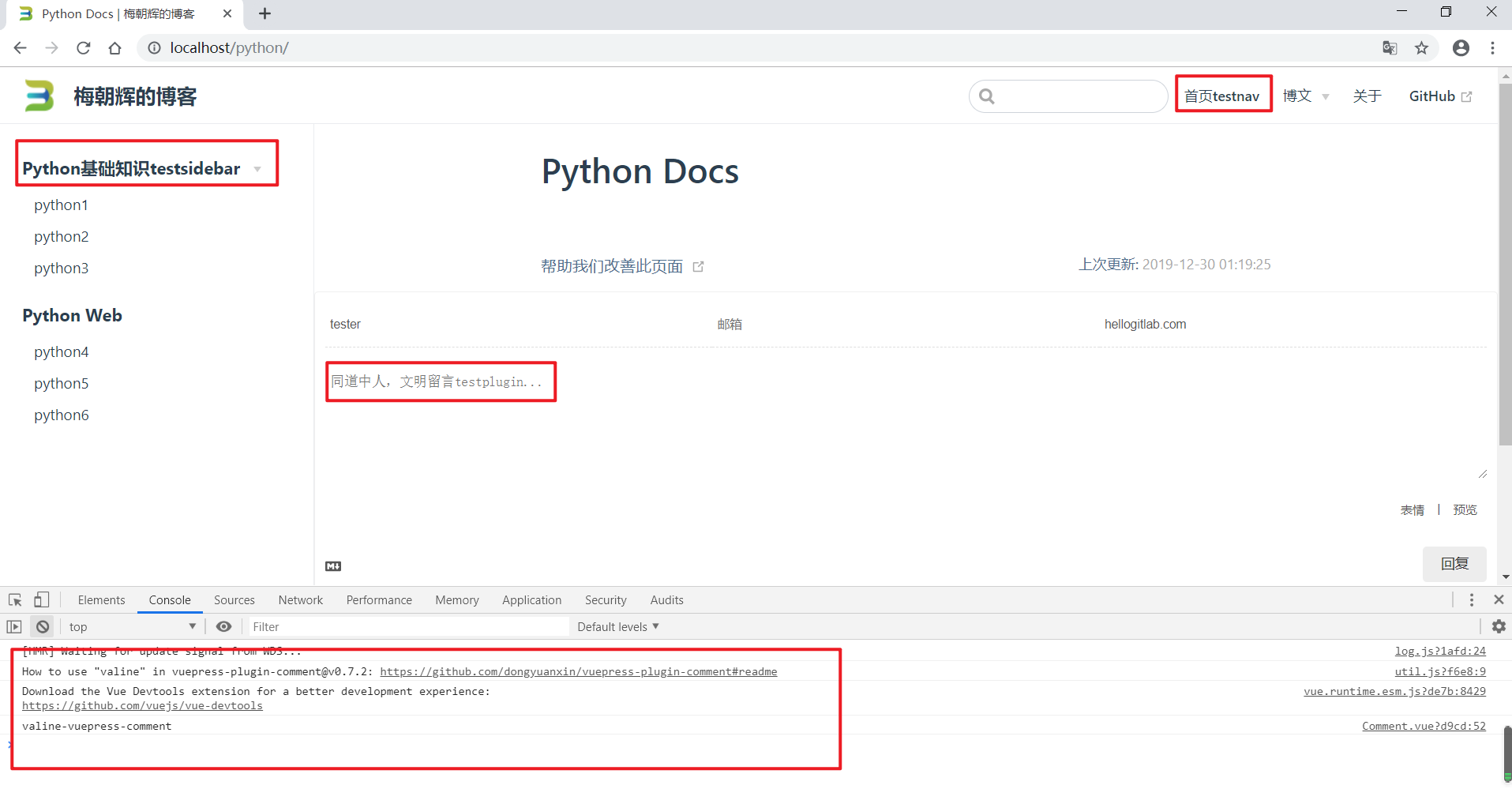Focus the site search box
The height and width of the screenshot is (804, 1512).
[1068, 96]
